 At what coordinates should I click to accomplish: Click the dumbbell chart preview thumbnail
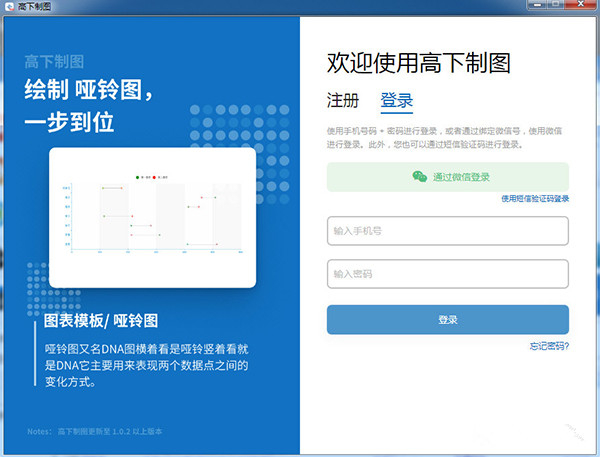coord(152,217)
